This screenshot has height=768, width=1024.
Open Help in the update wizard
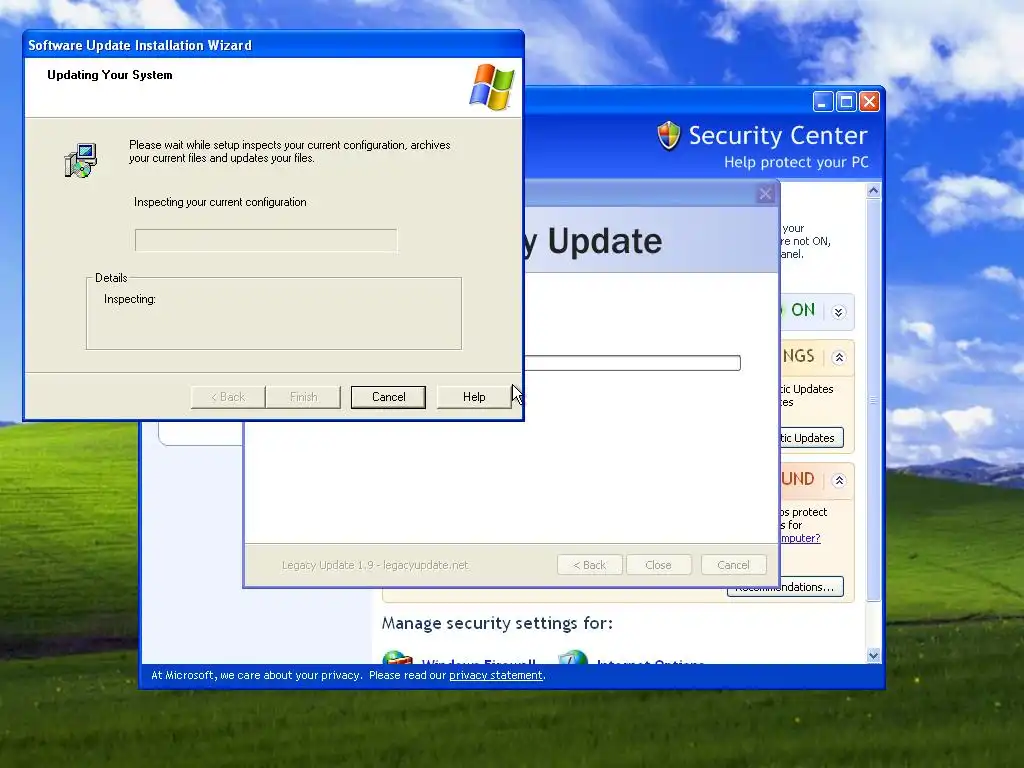pos(473,397)
